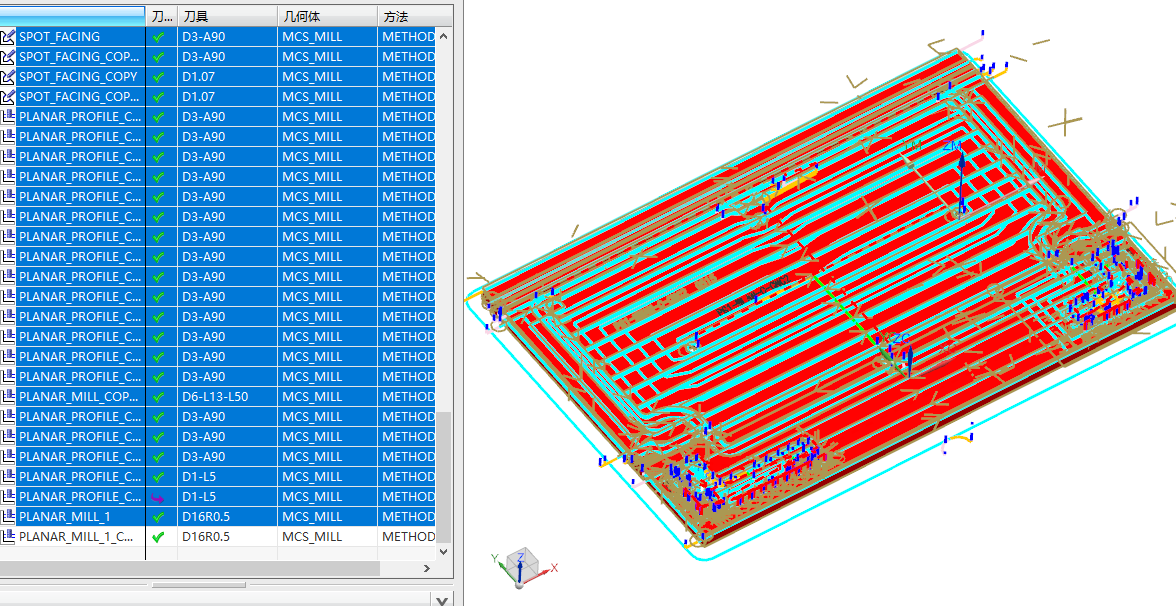
Task: Select the SPOT_FACING operation
Action: [59, 36]
